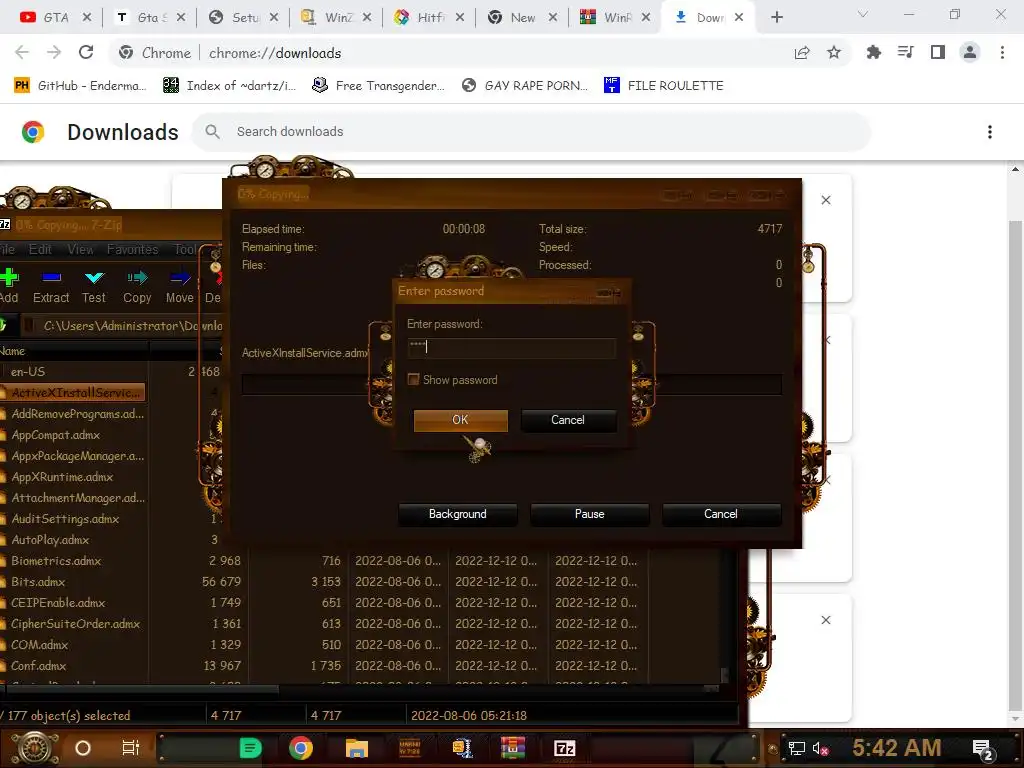
Task: Open Task View on the taskbar
Action: pyautogui.click(x=131, y=748)
